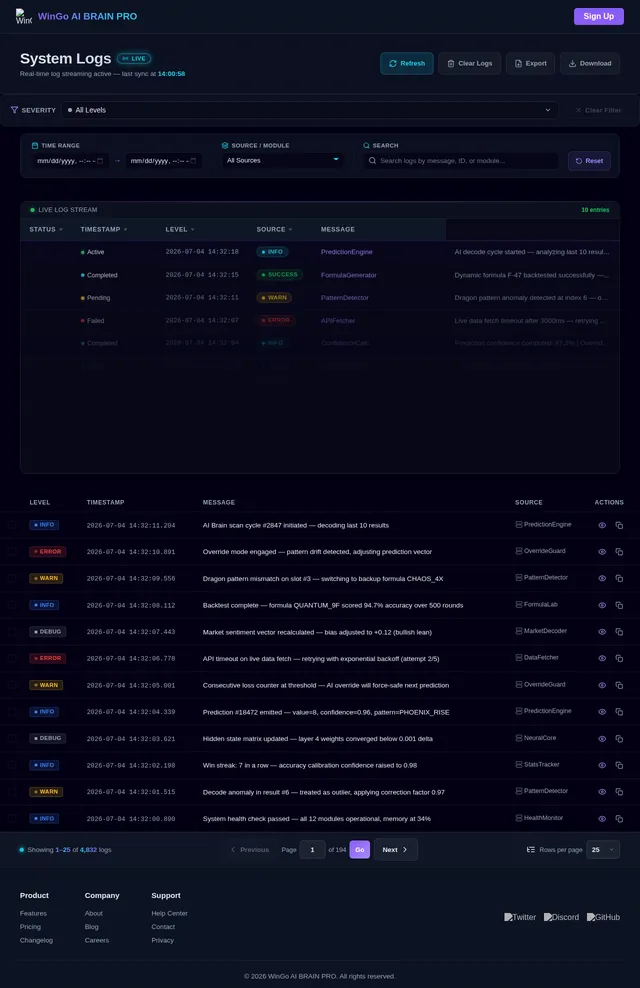This screenshot has height=988, width=640.
Task: Go to Next page of logs
Action: 395,849
